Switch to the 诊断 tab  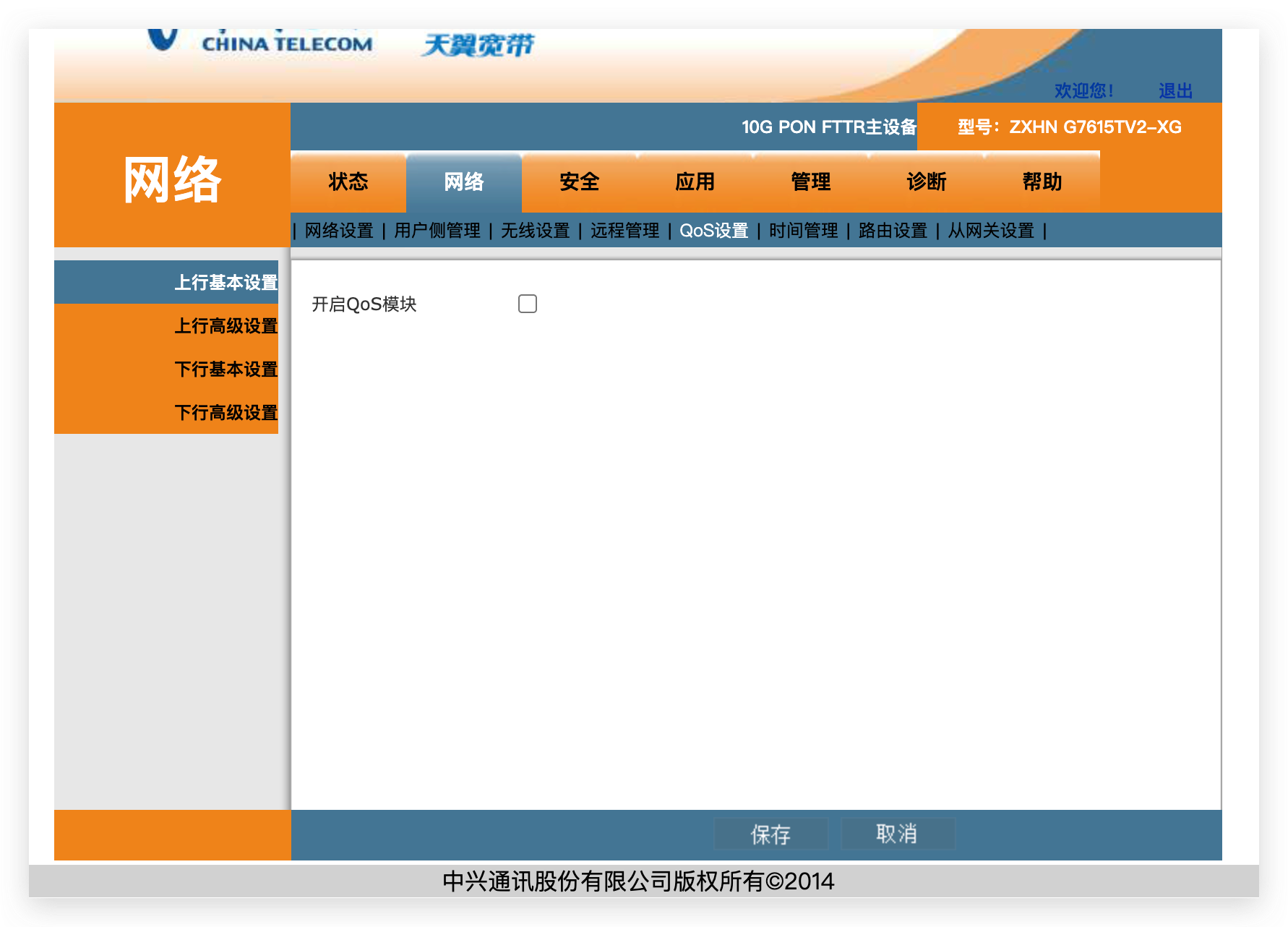point(927,182)
